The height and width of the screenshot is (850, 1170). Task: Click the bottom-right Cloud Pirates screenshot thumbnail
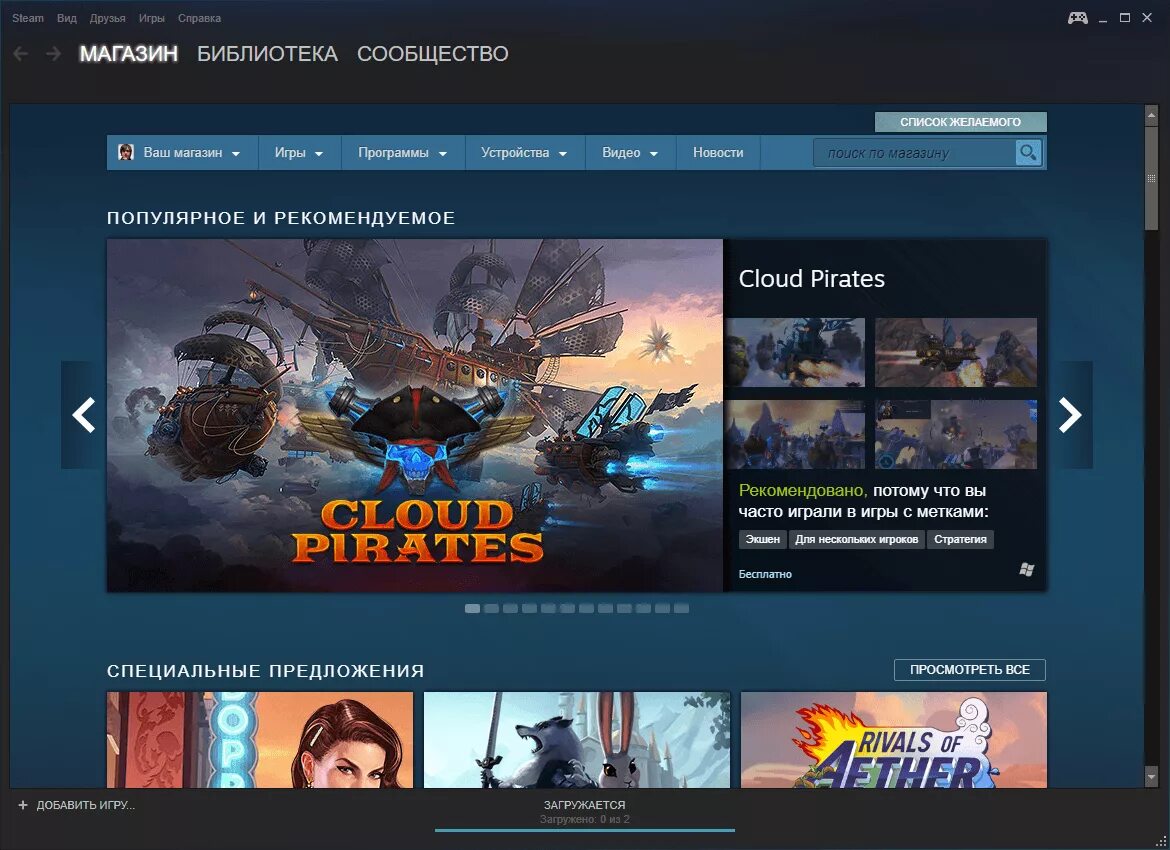(956, 434)
